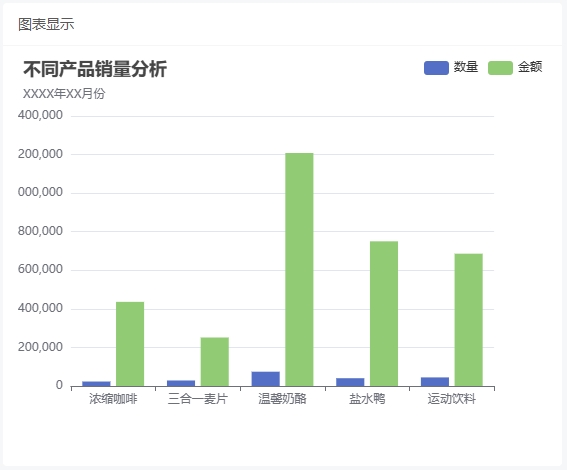Select the blue 运动饮料 quantity bar
The width and height of the screenshot is (567, 470).
(x=435, y=382)
